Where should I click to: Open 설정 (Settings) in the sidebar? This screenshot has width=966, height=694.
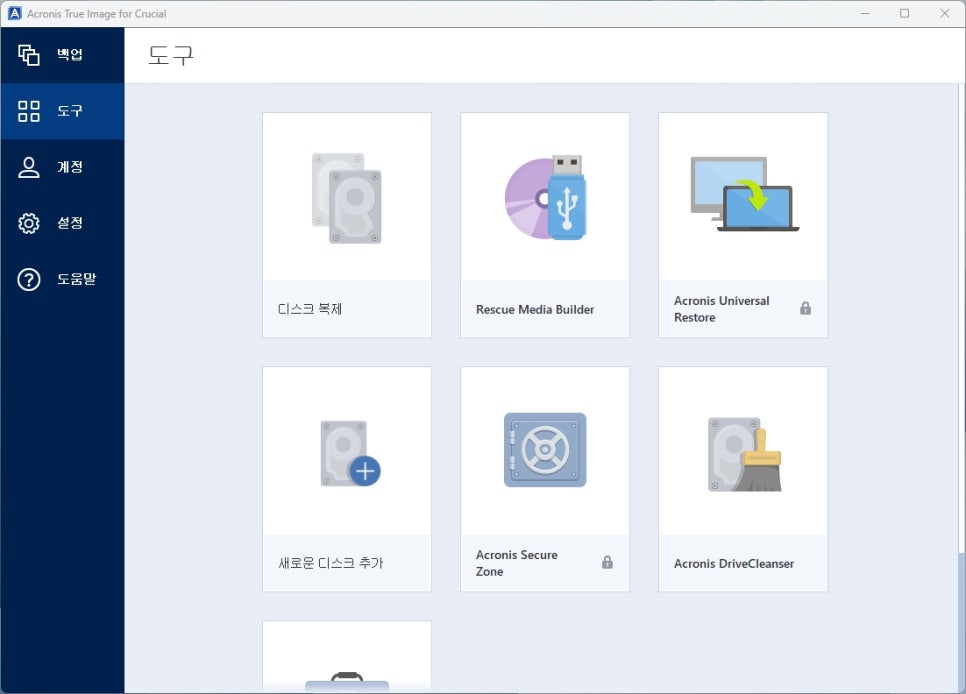[x=62, y=223]
